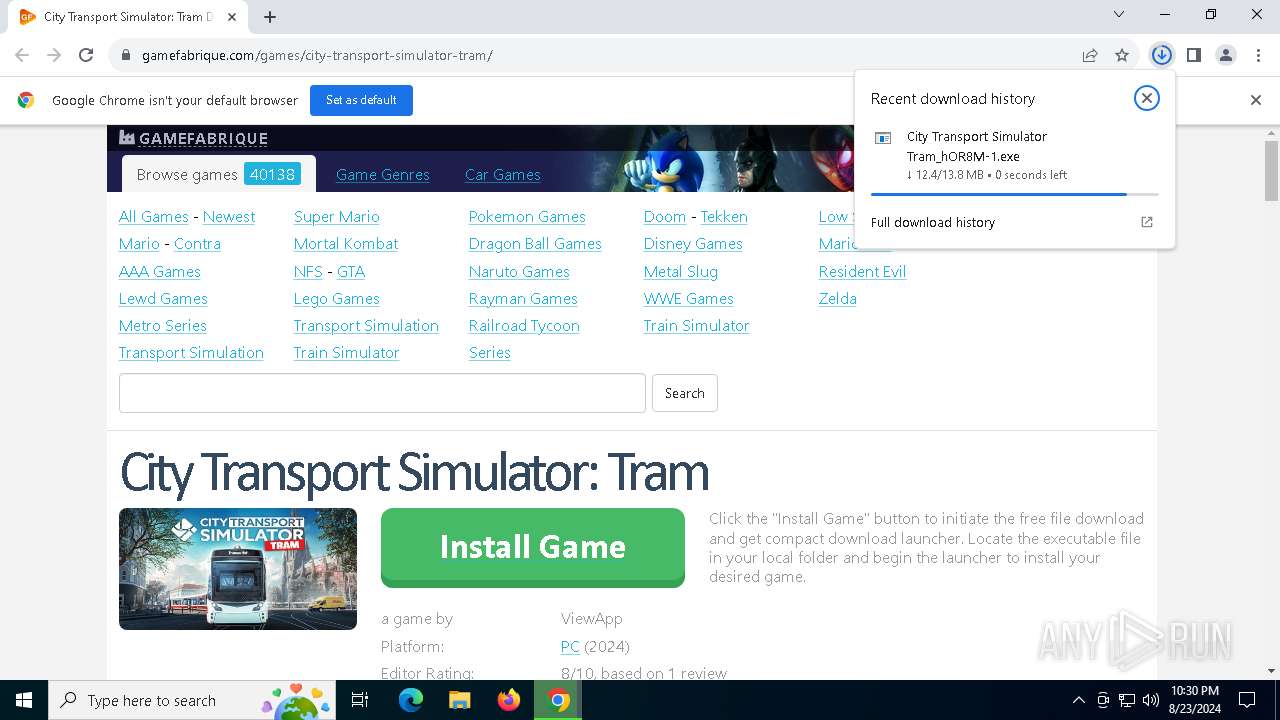Click the download progress bar
Image resolution: width=1280 pixels, height=720 pixels.
click(x=1014, y=194)
